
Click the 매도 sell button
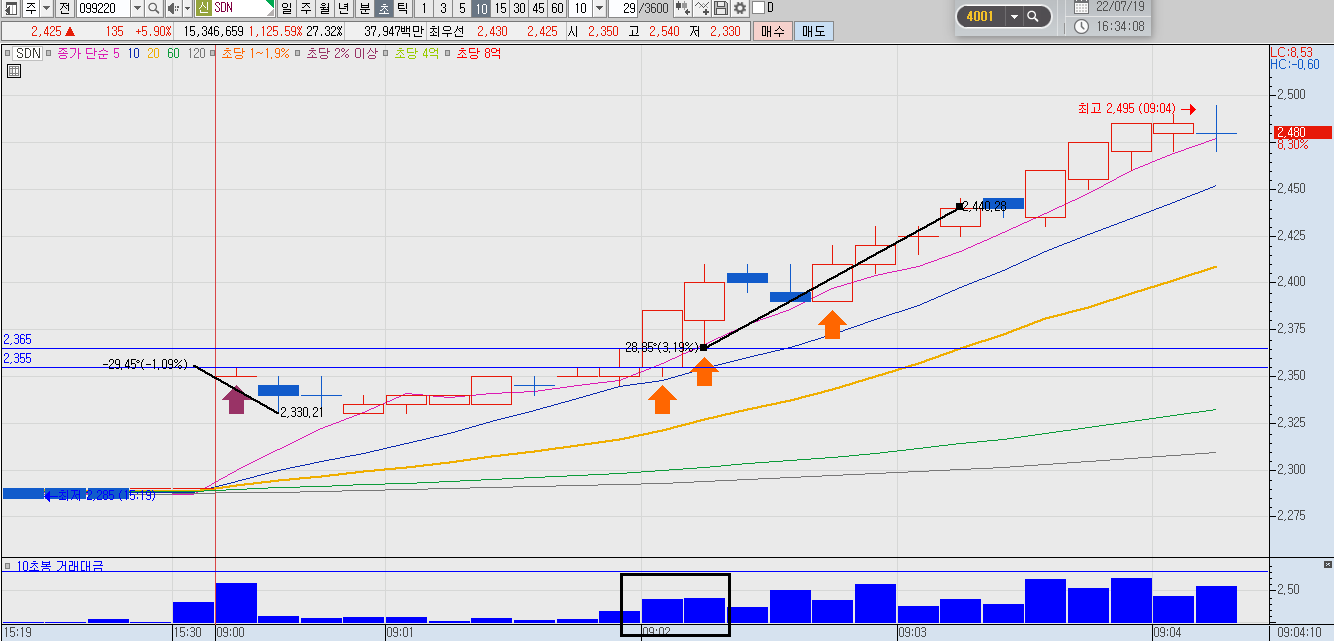[813, 31]
